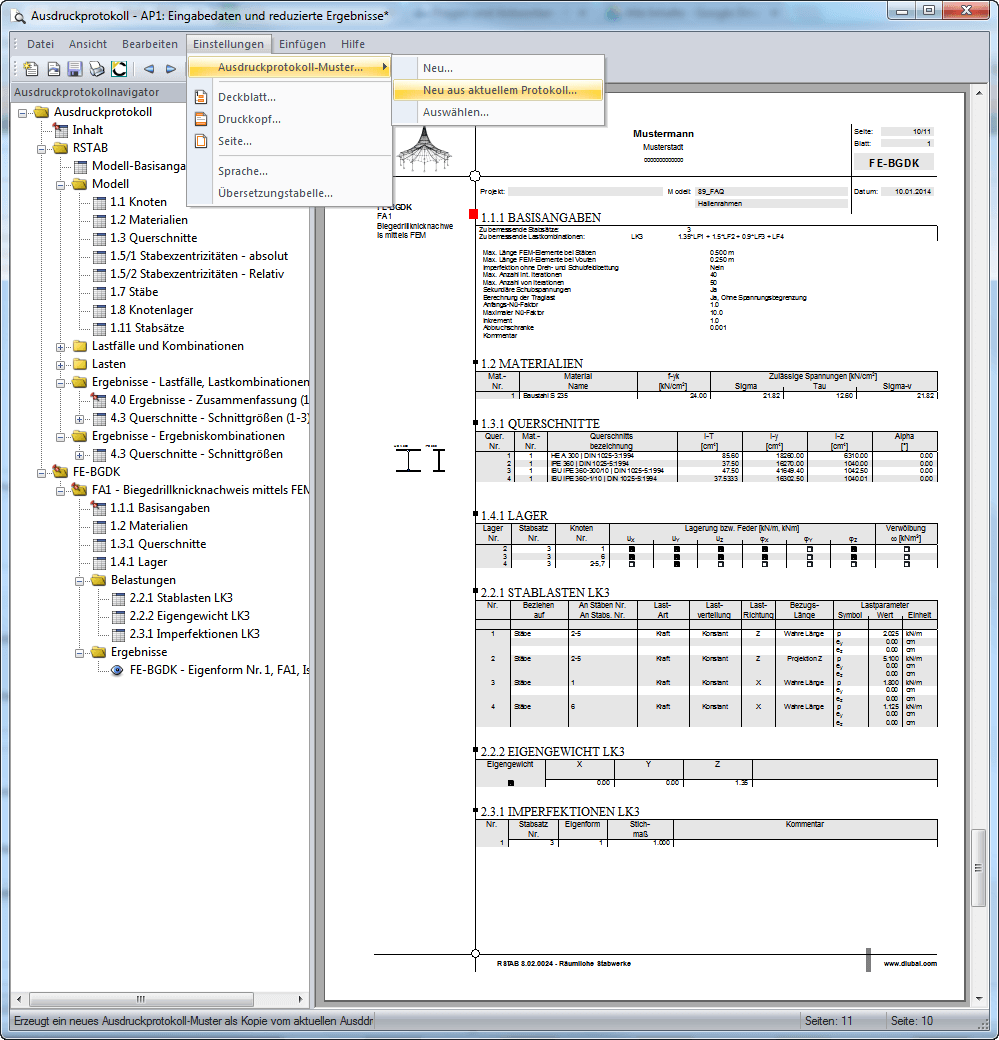Collapse the FE-BGDK tree node
999x1040 pixels.
(x=41, y=473)
